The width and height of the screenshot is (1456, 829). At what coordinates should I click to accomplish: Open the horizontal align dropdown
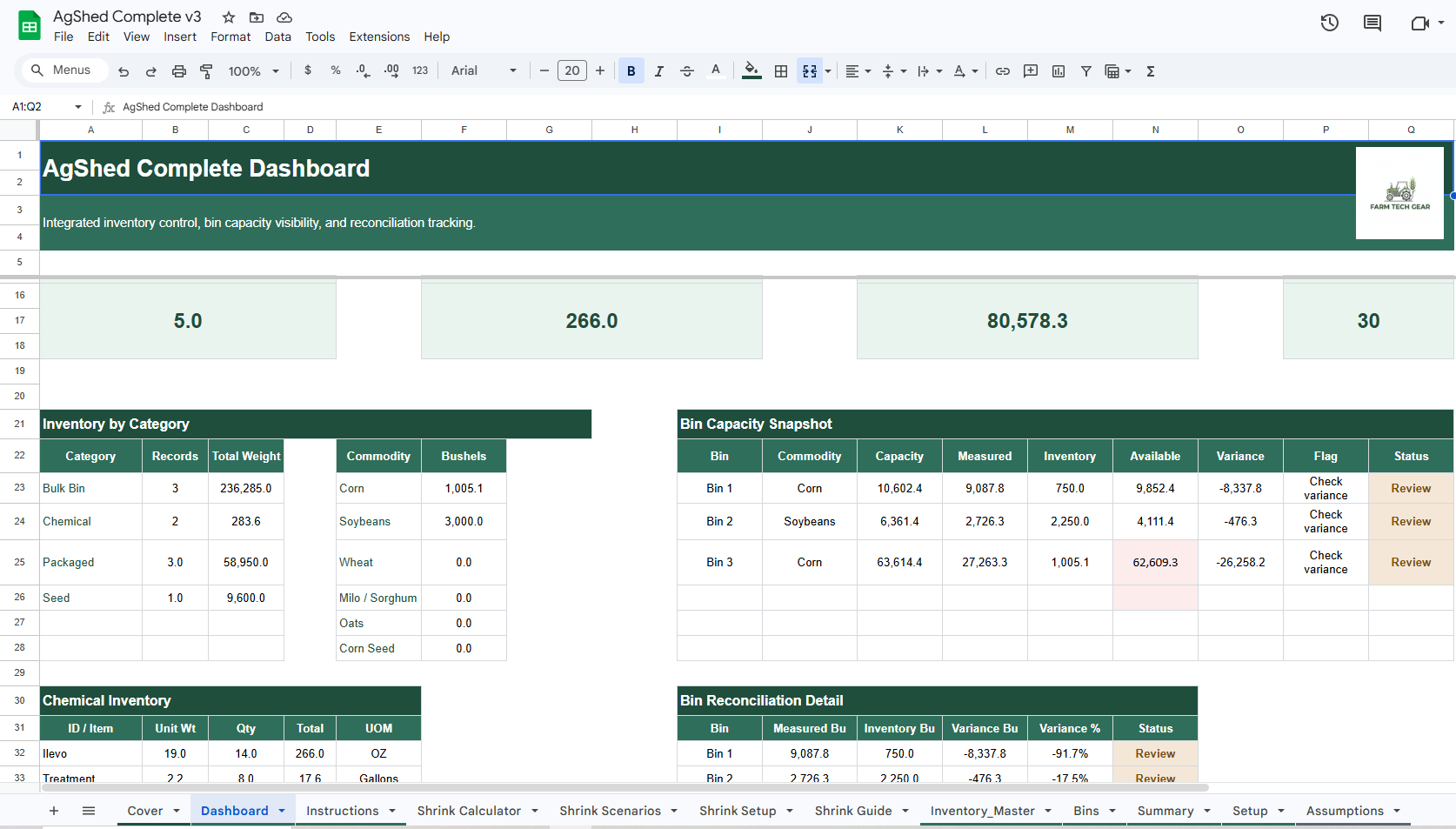[858, 70]
